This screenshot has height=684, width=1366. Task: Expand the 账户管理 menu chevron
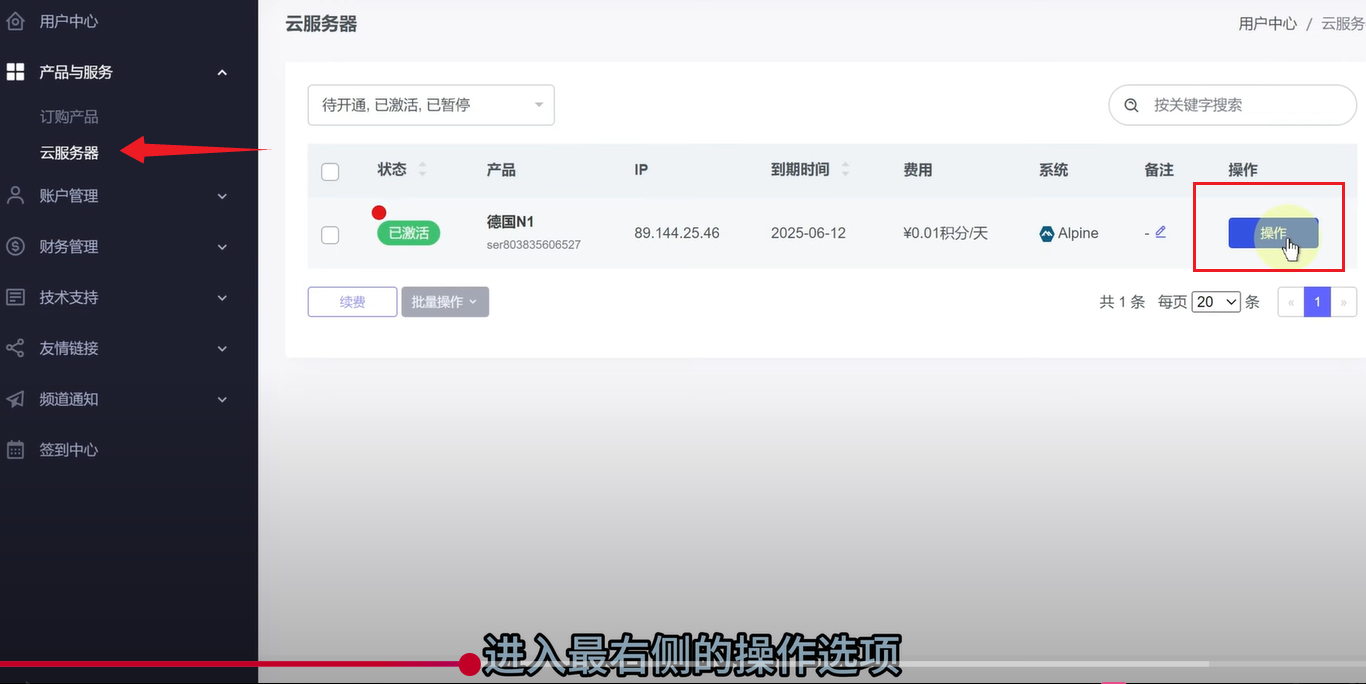222,196
